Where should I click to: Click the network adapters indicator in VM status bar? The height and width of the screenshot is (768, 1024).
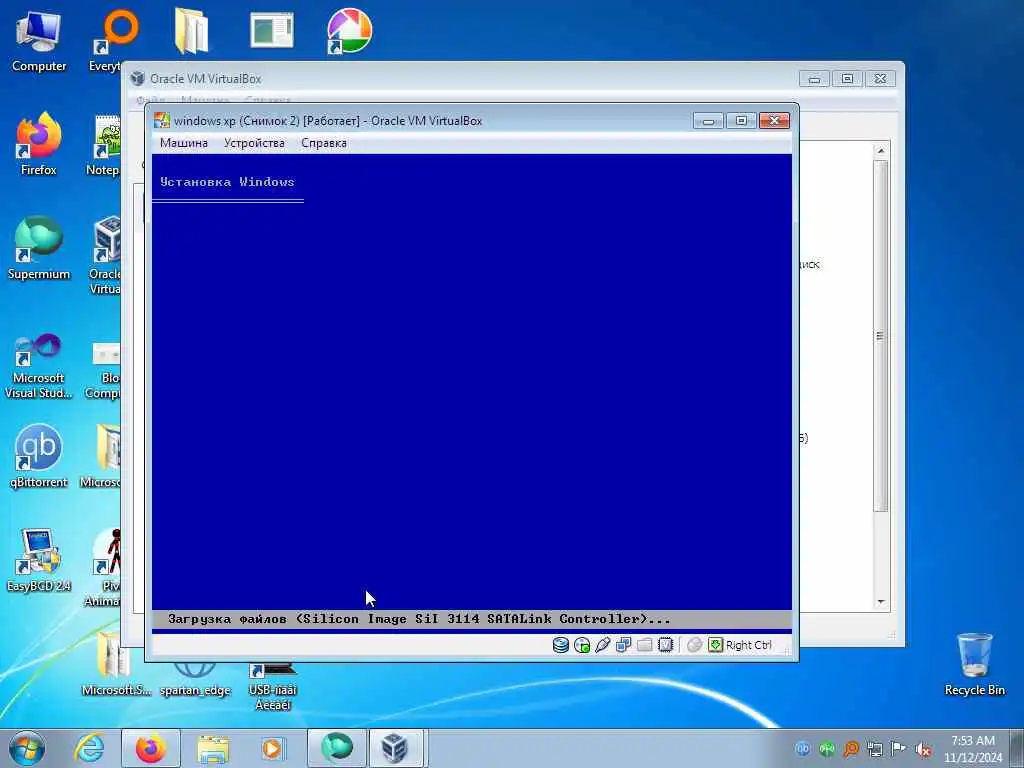pos(623,645)
